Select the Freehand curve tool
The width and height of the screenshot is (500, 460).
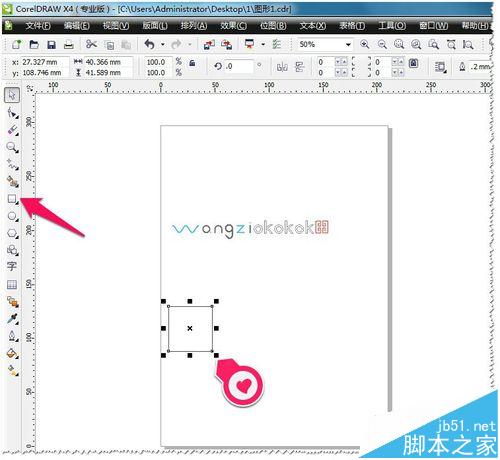click(13, 164)
